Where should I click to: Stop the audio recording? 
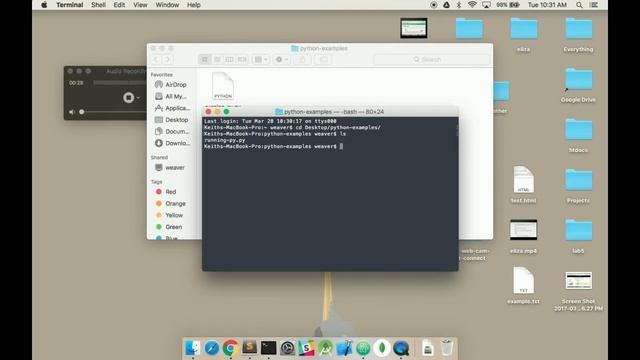pyautogui.click(x=129, y=98)
